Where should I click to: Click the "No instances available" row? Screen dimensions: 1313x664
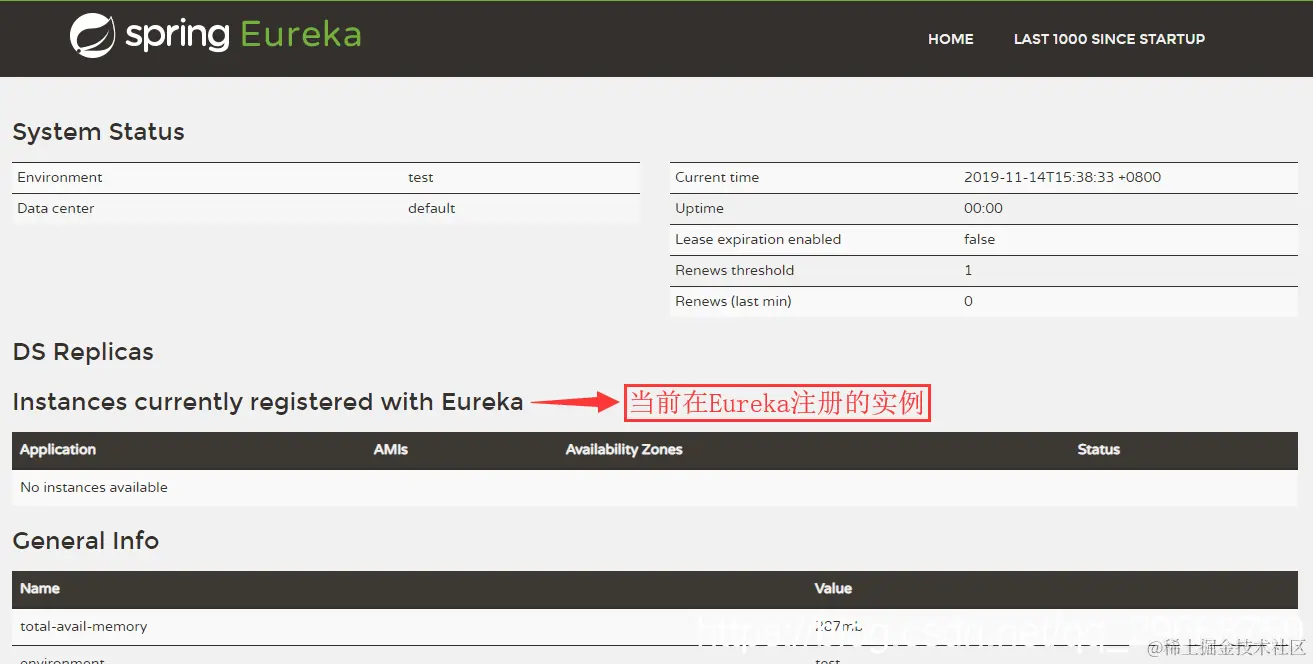(655, 487)
